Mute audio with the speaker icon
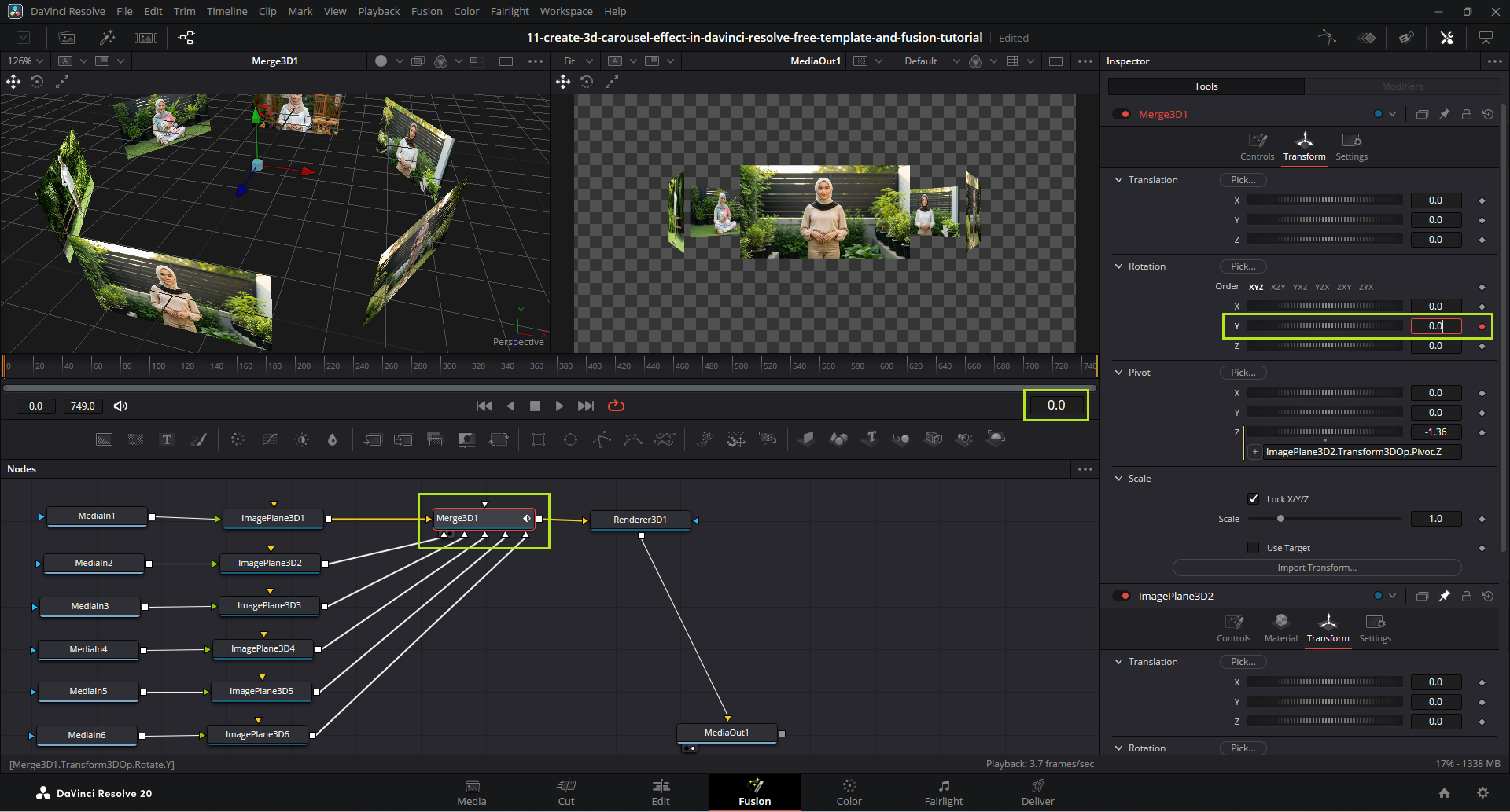 pos(120,406)
